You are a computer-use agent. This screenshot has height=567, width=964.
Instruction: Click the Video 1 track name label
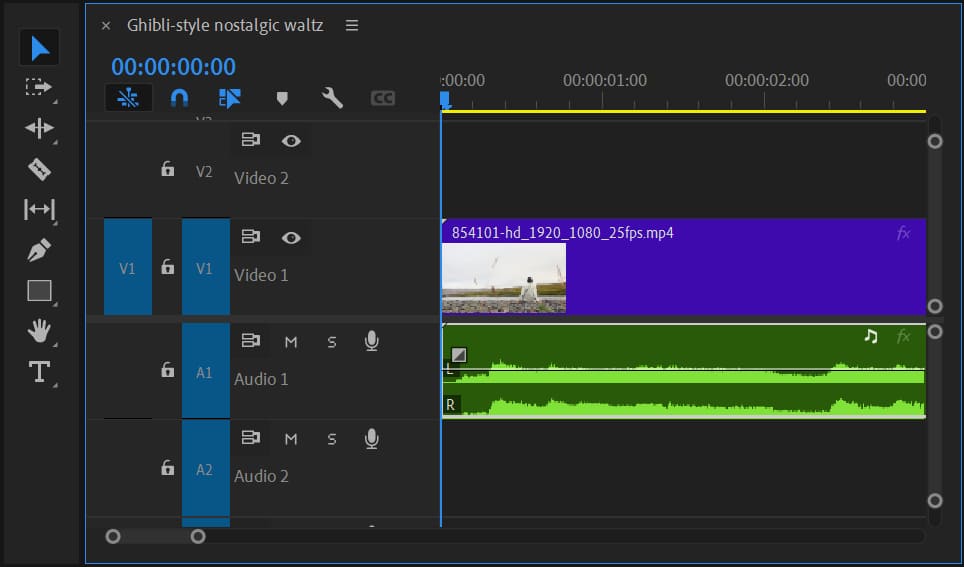[261, 275]
